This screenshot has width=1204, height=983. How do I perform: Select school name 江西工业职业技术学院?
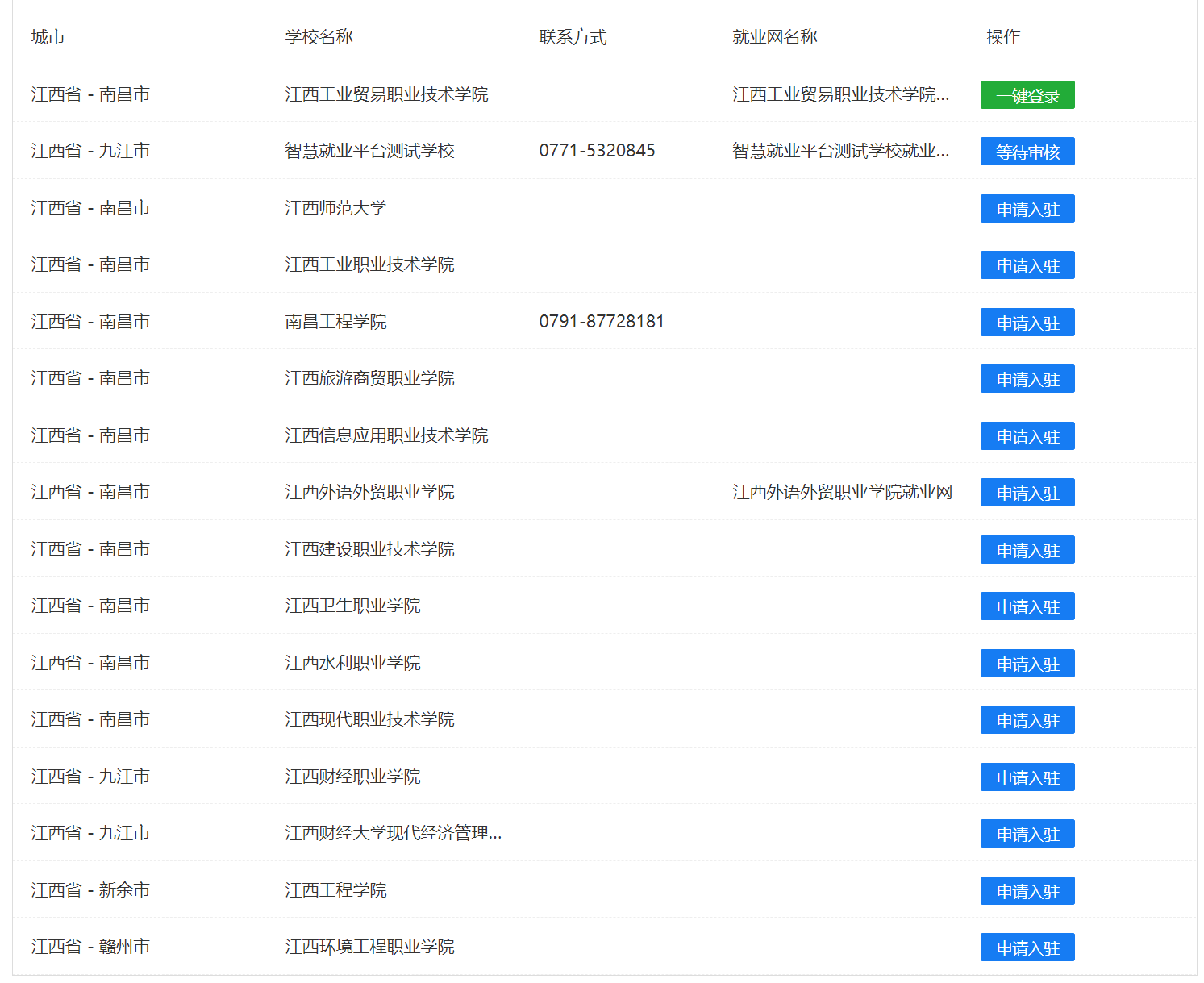click(x=370, y=264)
